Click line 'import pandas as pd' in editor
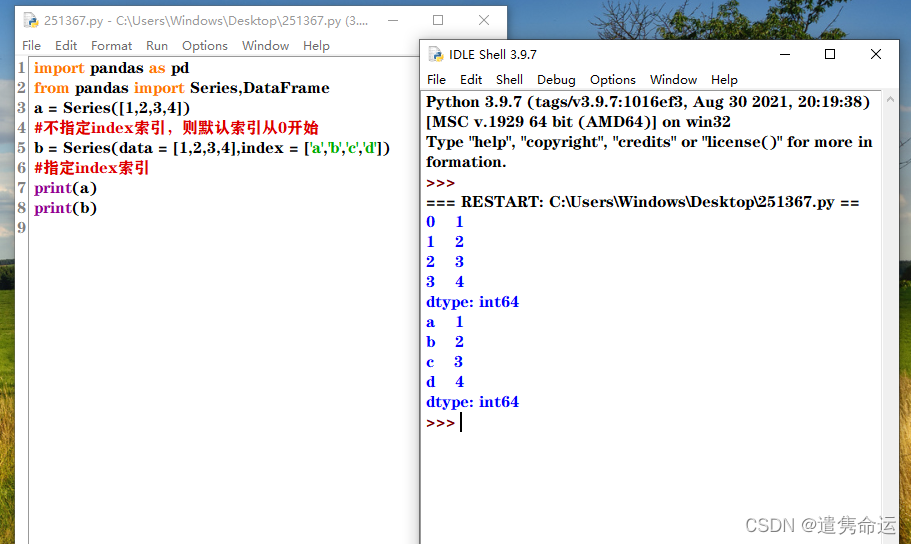The width and height of the screenshot is (911, 544). pyautogui.click(x=111, y=68)
